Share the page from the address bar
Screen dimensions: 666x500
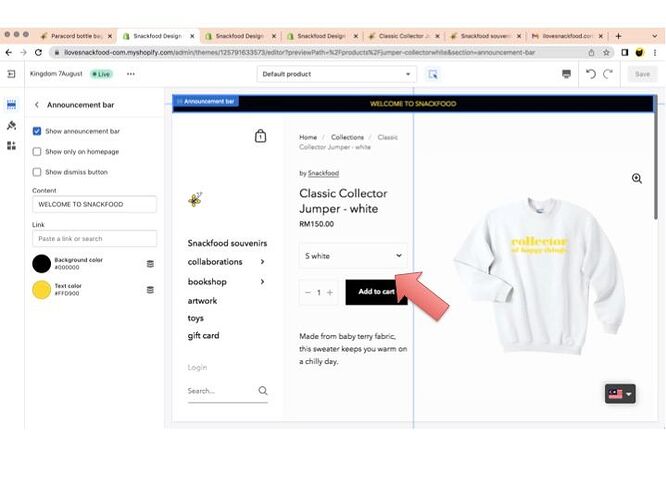pyautogui.click(x=591, y=52)
